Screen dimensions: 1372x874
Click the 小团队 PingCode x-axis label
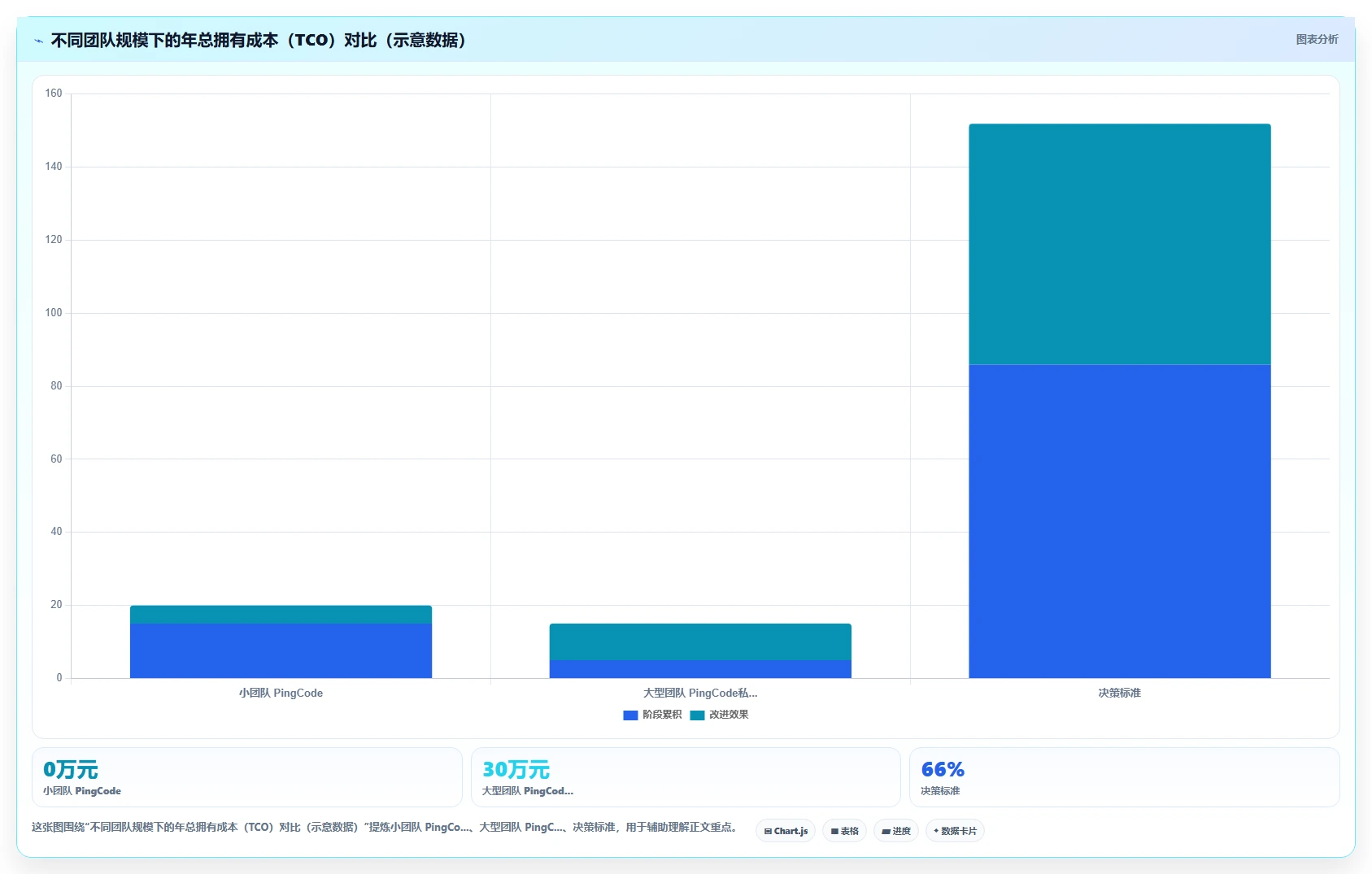coord(281,693)
